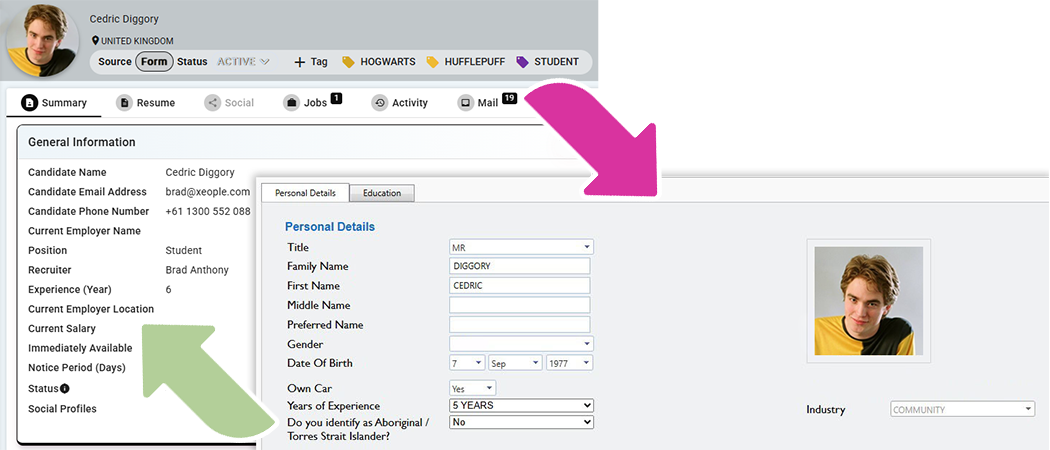Open the ACTIVE status dropdown
The image size is (1050, 450).
tap(243, 62)
